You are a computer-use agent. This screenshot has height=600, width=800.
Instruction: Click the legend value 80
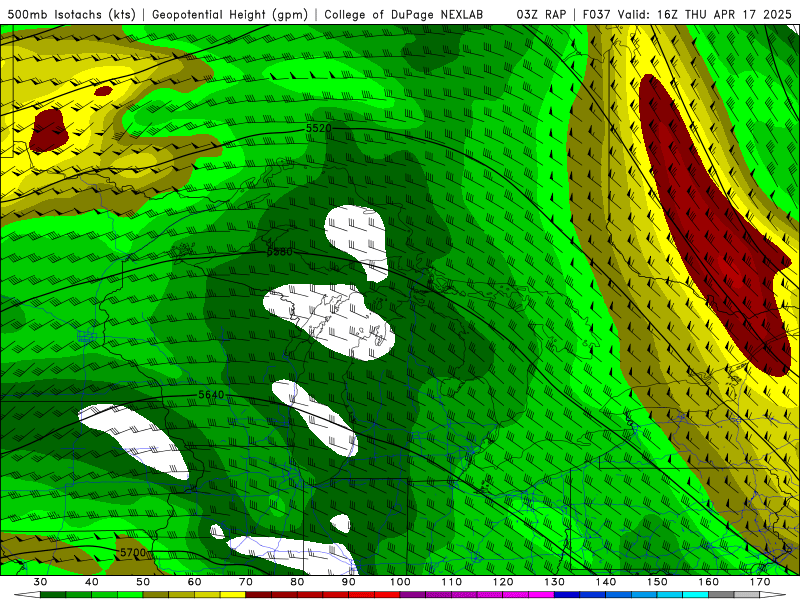(x=297, y=582)
